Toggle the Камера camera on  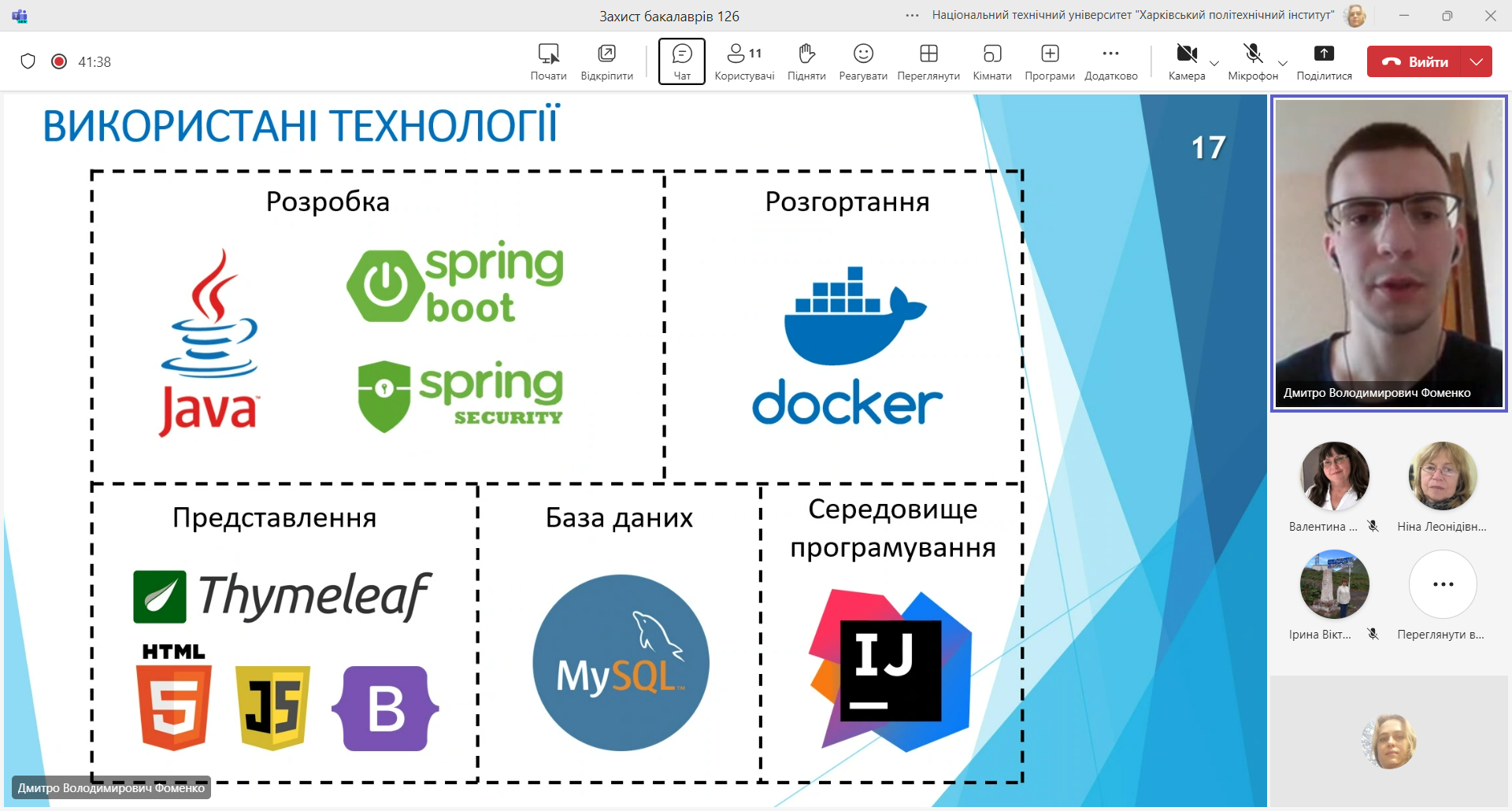(1186, 61)
